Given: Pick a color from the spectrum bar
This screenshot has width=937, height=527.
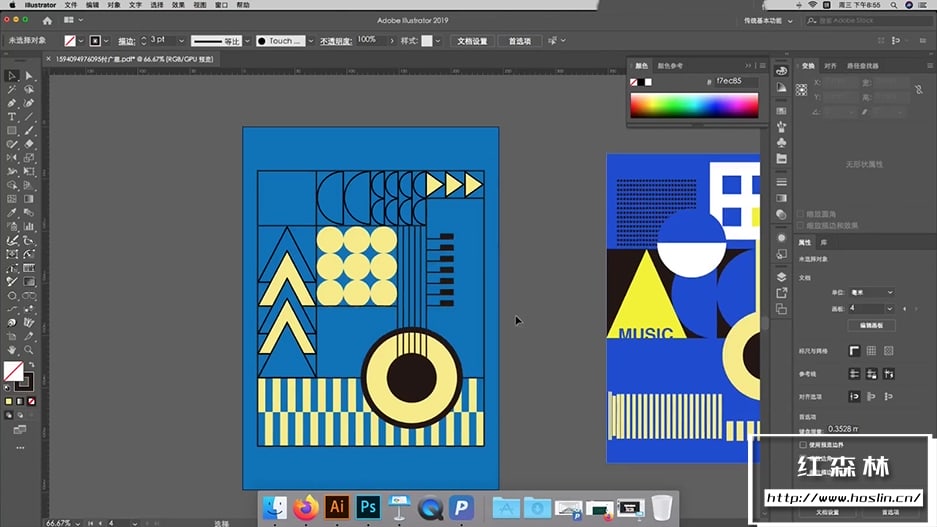Looking at the screenshot, I should coord(694,105).
